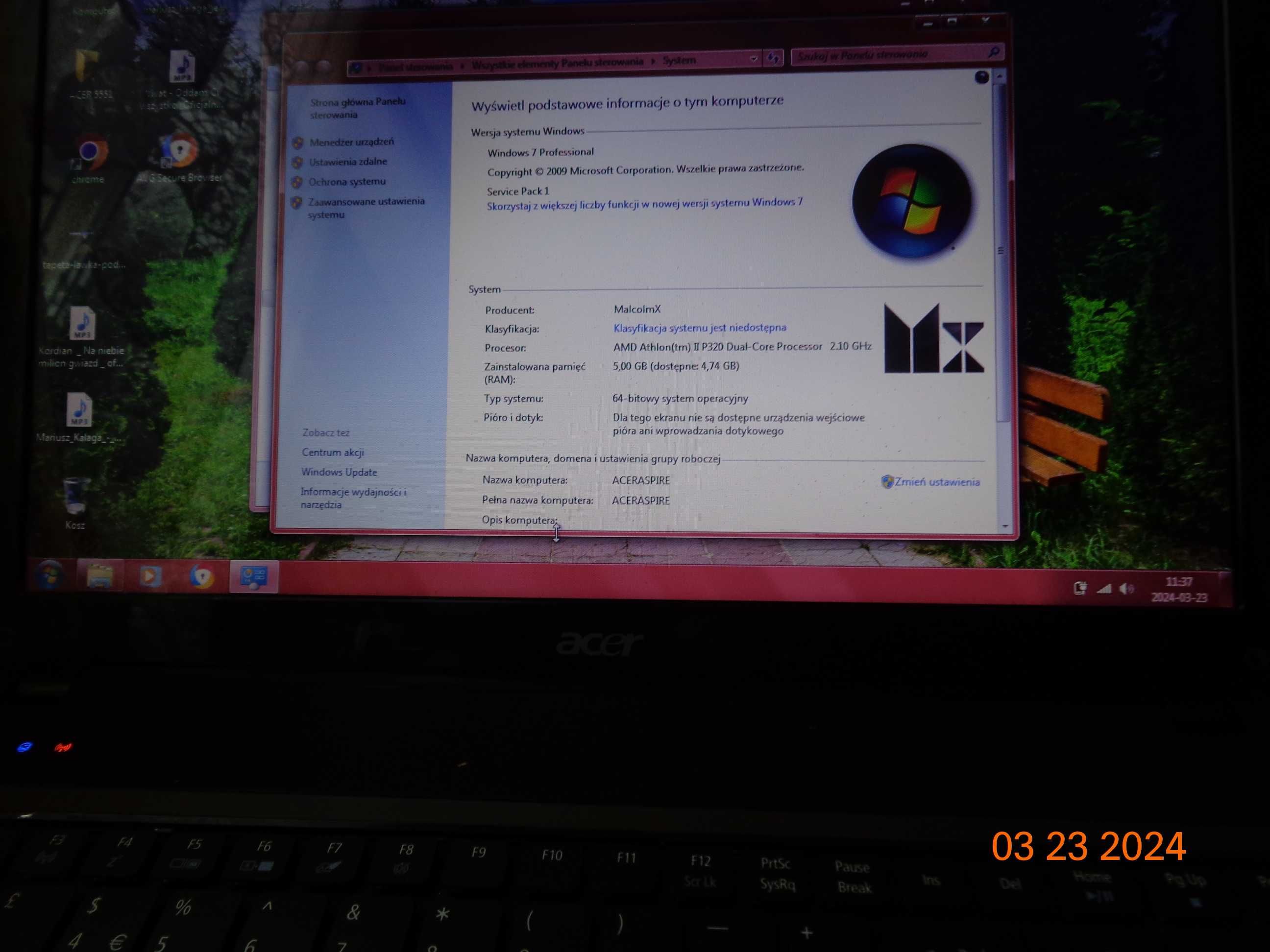This screenshot has width=1270, height=952.
Task: Click Panel sterowania breadcrumb
Action: coord(415,67)
